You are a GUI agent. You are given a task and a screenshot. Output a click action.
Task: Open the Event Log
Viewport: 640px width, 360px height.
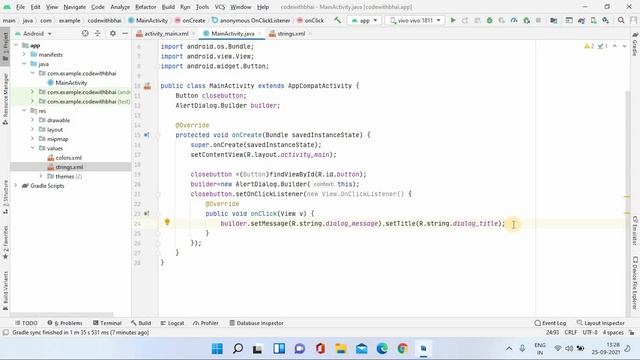(550, 323)
